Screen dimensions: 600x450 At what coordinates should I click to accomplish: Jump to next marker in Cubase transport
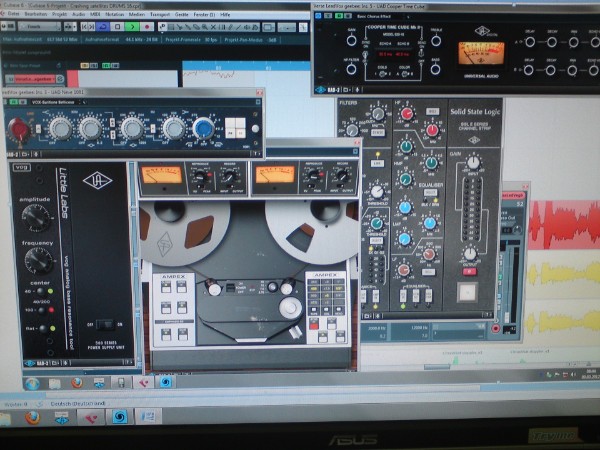pos(92,26)
